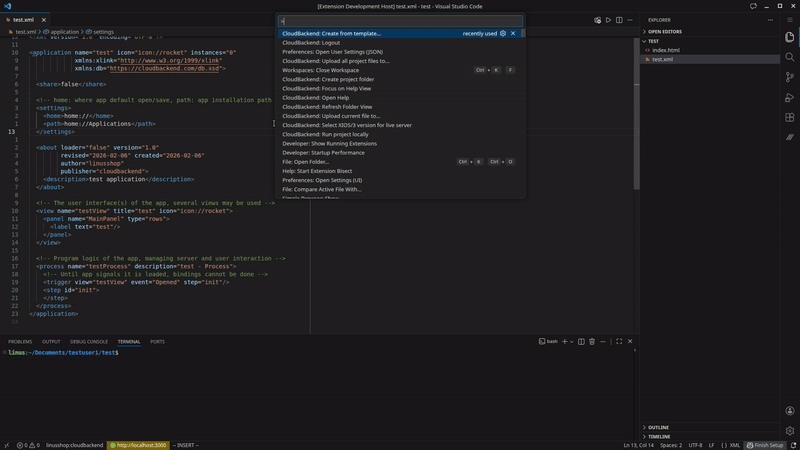This screenshot has height=450, width=800.
Task: Run the file with the play icon
Action: point(608,20)
